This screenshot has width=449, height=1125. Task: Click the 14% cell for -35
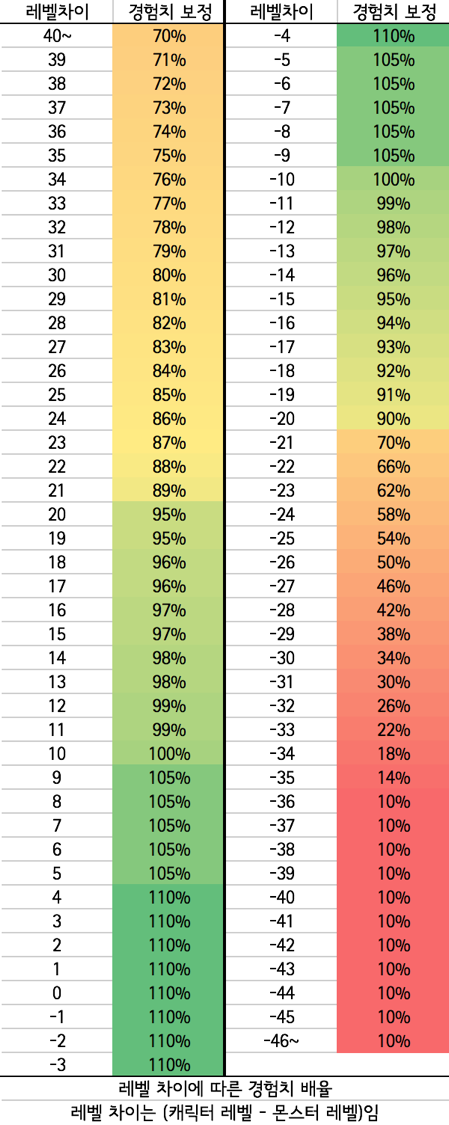[x=395, y=777]
